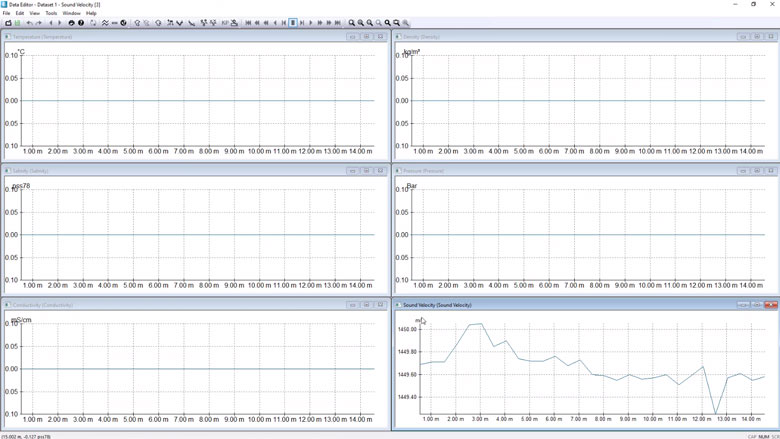
Task: Click the Undo arrow icon
Action: (x=29, y=23)
